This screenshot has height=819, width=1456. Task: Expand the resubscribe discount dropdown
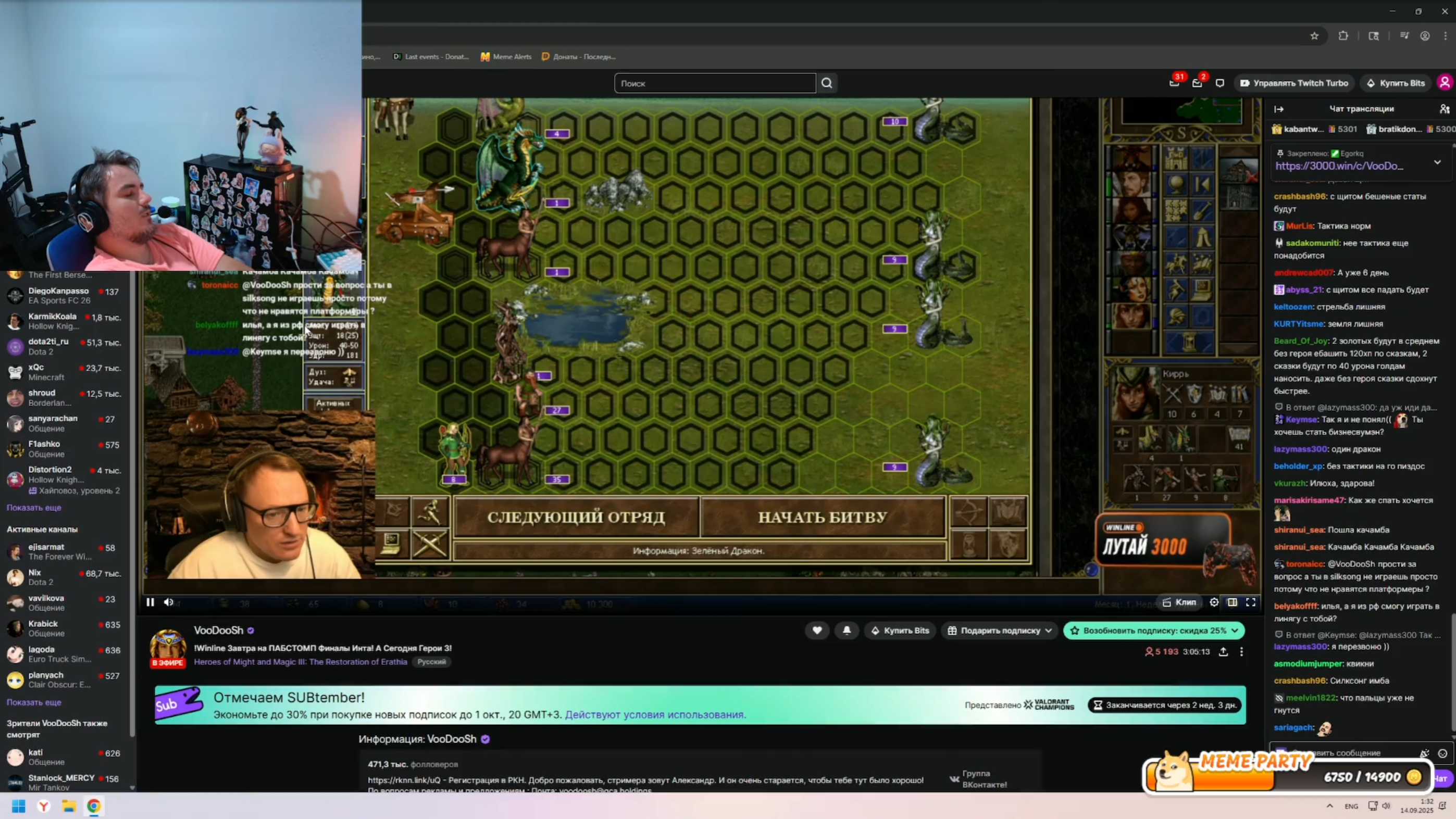pyautogui.click(x=1235, y=631)
